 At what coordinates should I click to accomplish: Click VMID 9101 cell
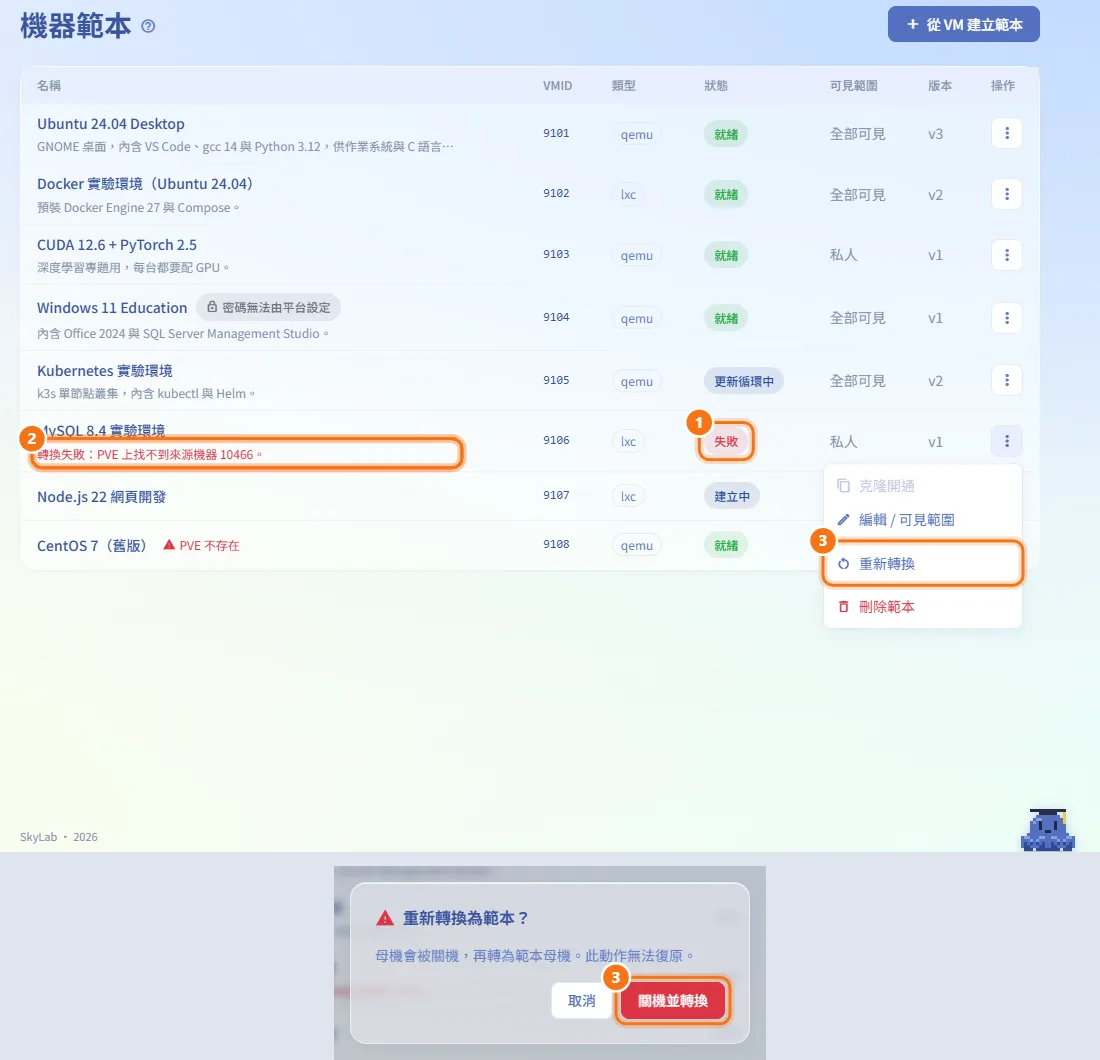pos(556,133)
